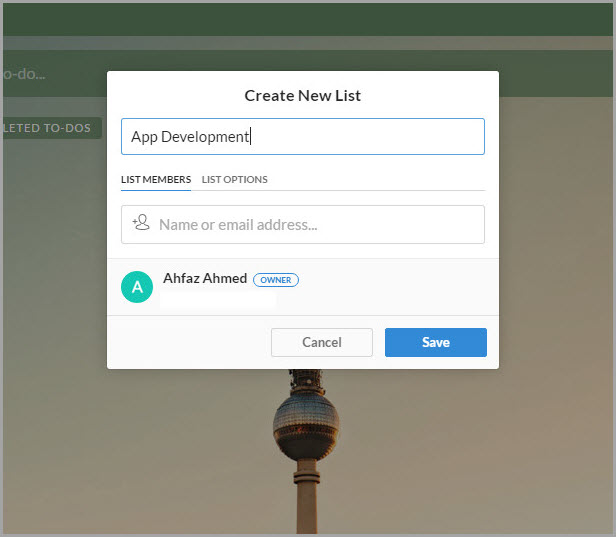Click the Name or email address field

coord(302,224)
